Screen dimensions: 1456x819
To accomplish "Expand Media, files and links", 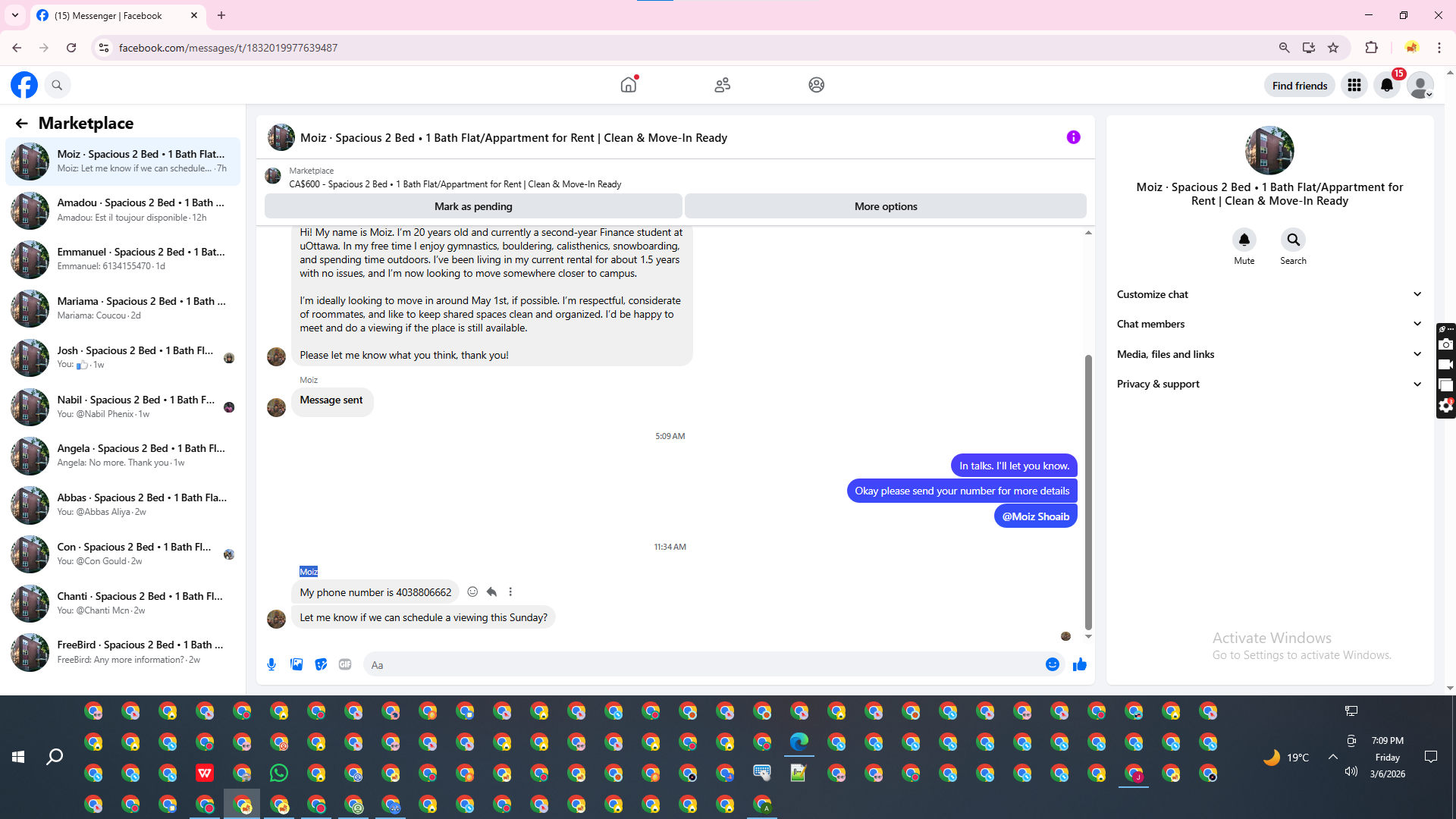I will (1269, 354).
